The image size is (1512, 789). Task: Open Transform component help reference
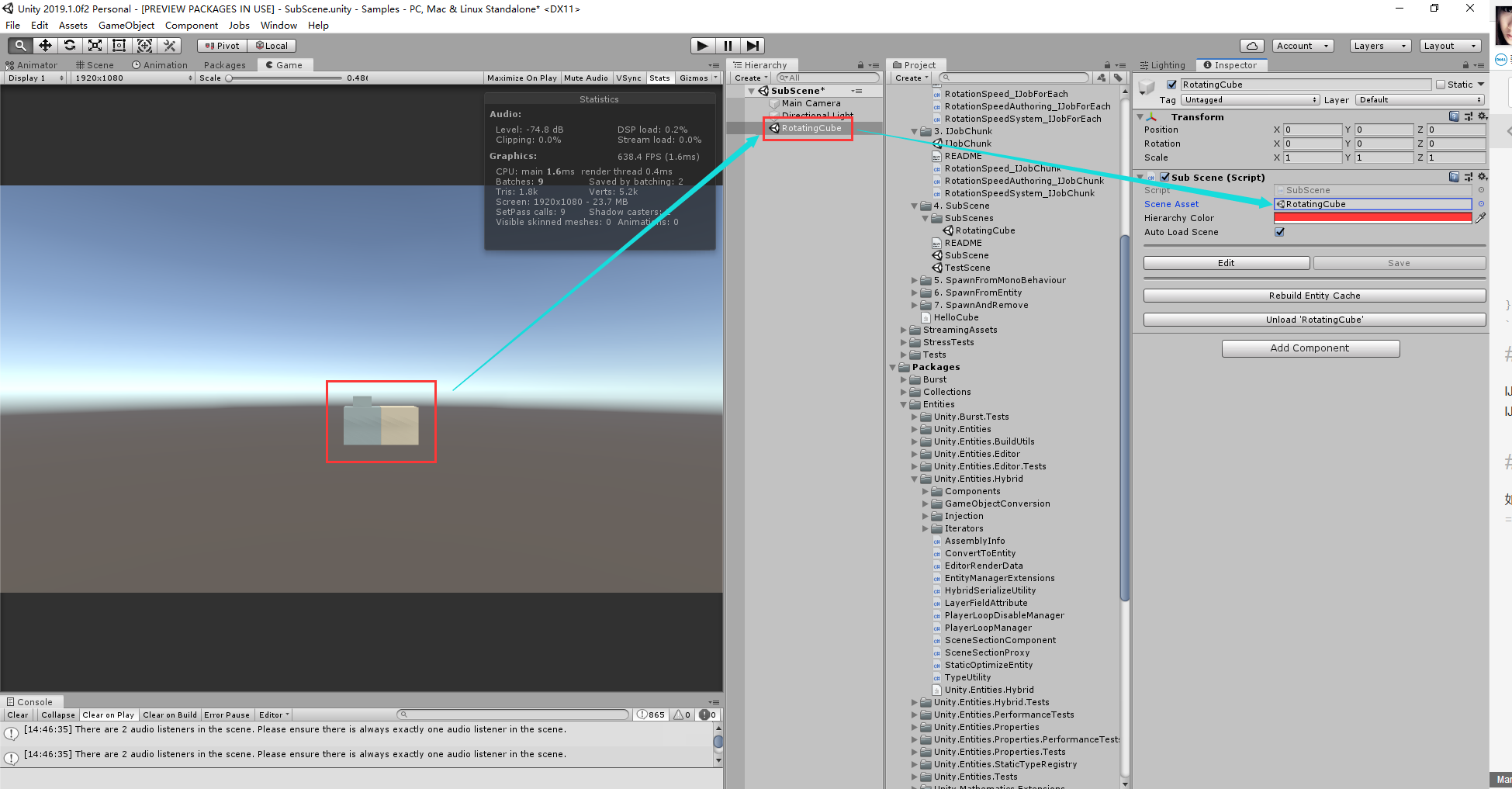click(1454, 116)
